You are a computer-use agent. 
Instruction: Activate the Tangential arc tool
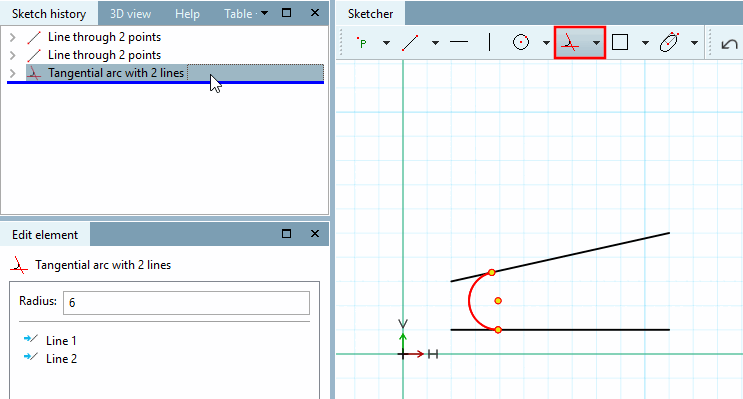click(571, 43)
